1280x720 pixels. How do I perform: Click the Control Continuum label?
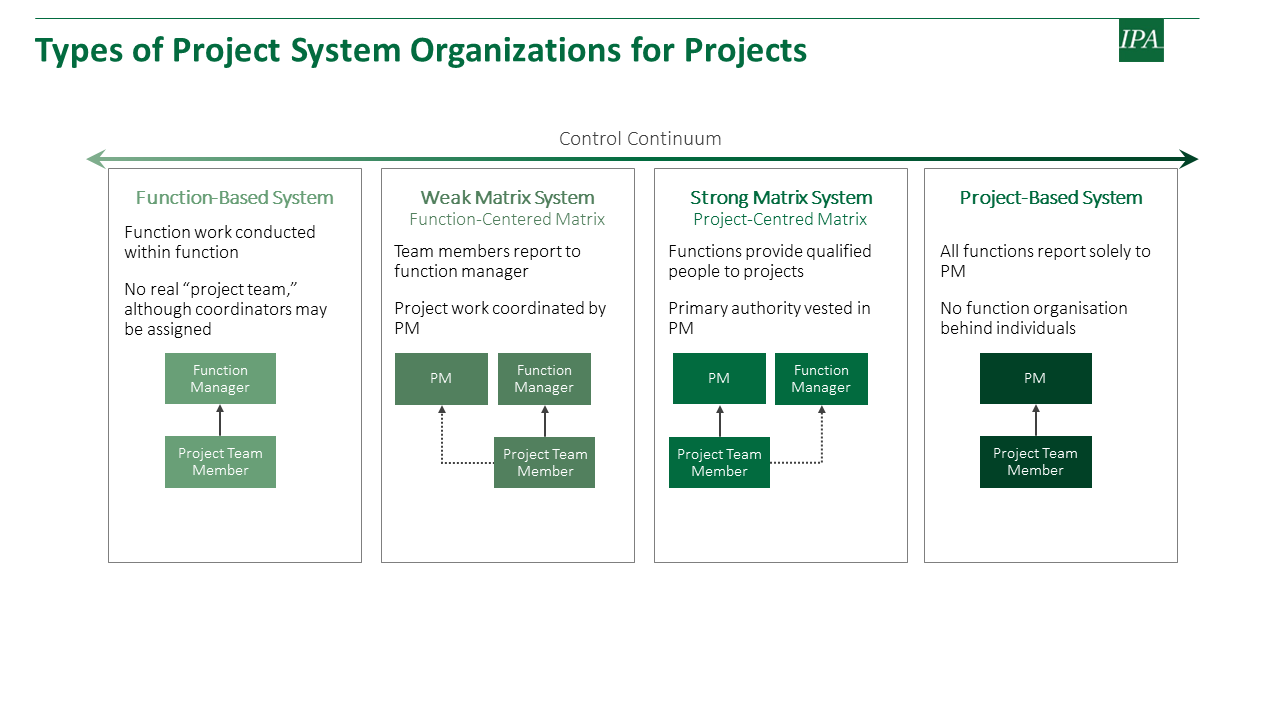pyautogui.click(x=640, y=139)
